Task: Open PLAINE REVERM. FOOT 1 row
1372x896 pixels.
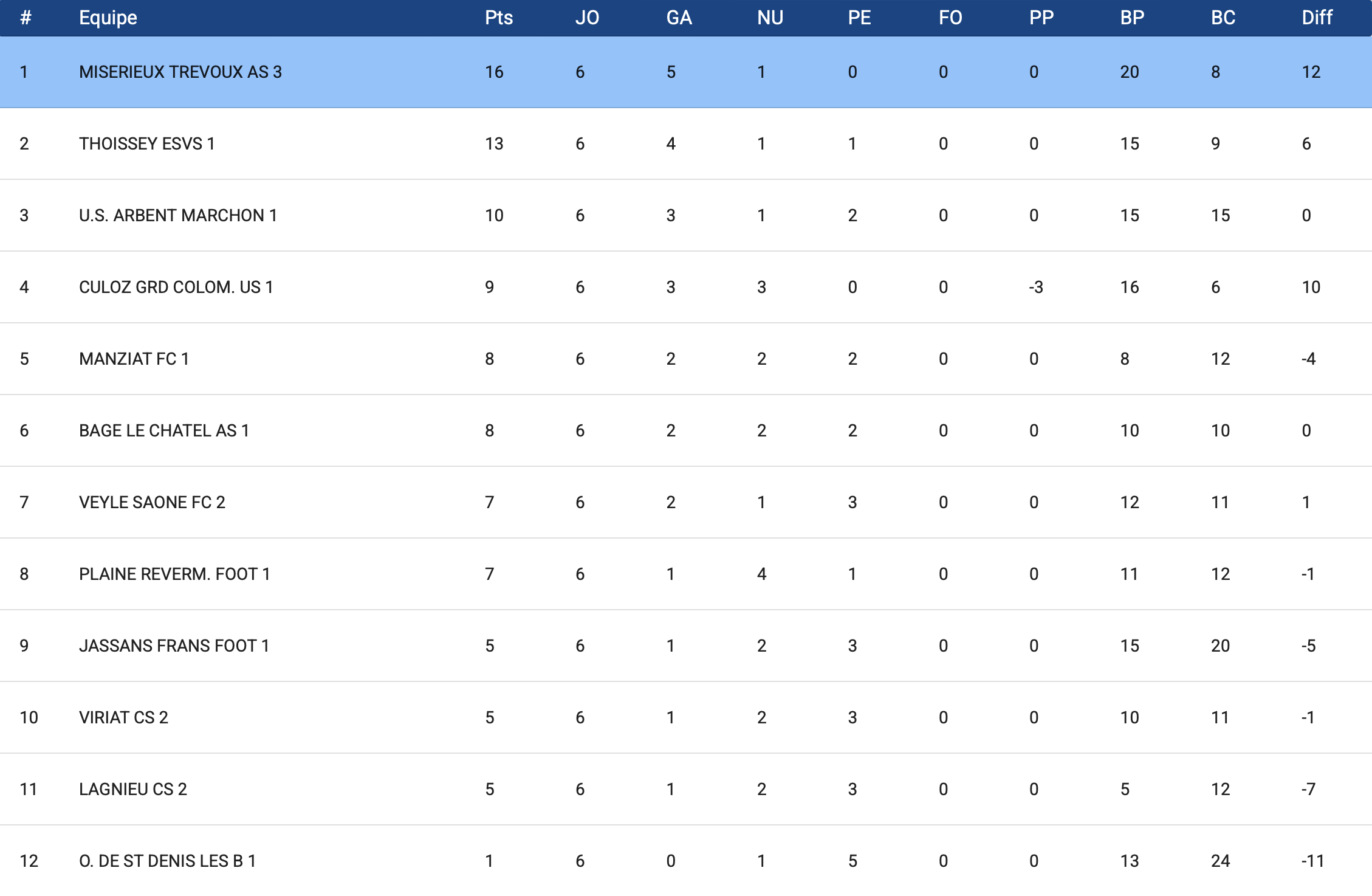Action: [x=174, y=574]
